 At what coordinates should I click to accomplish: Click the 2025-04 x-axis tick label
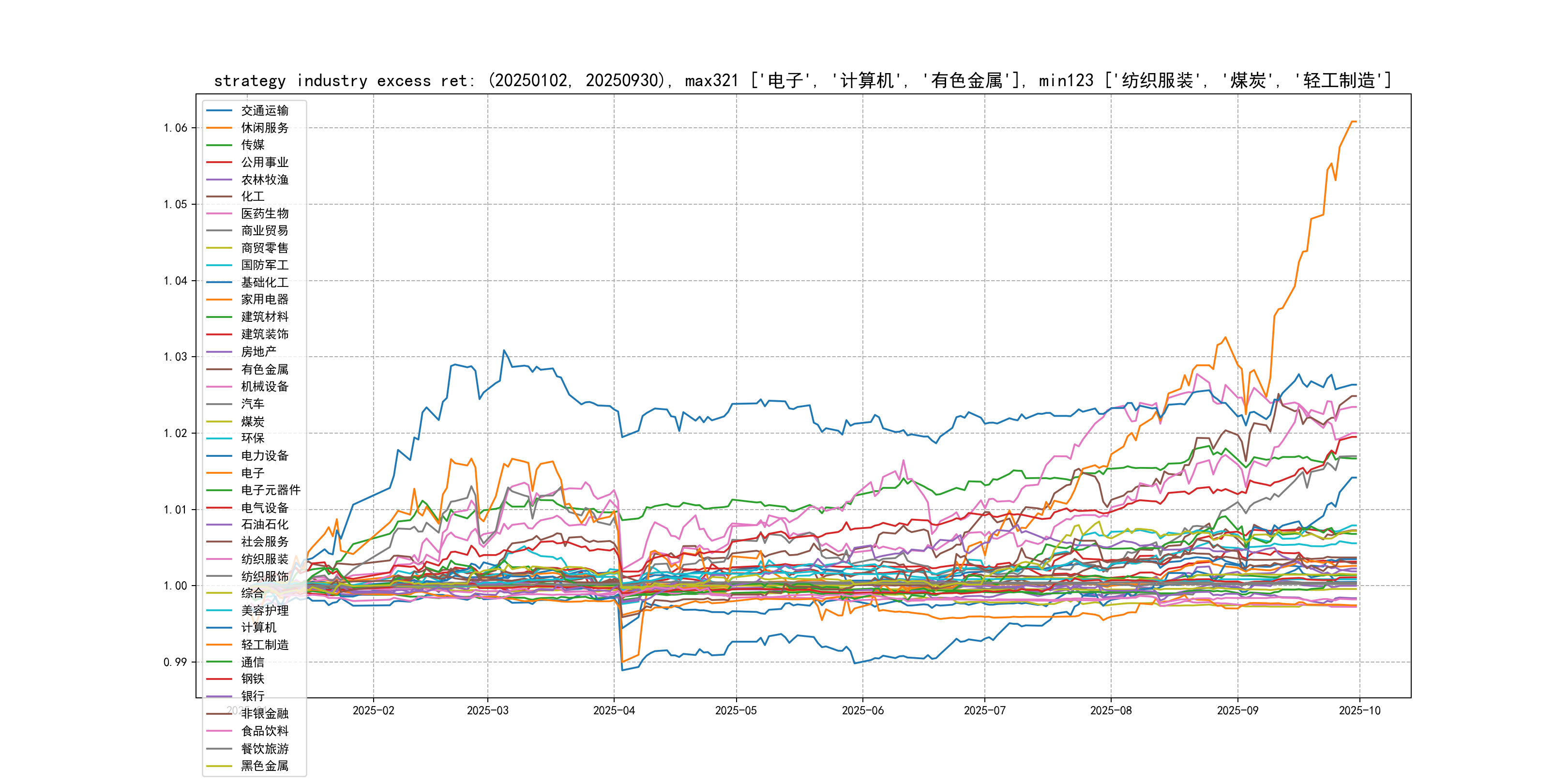pos(614,710)
